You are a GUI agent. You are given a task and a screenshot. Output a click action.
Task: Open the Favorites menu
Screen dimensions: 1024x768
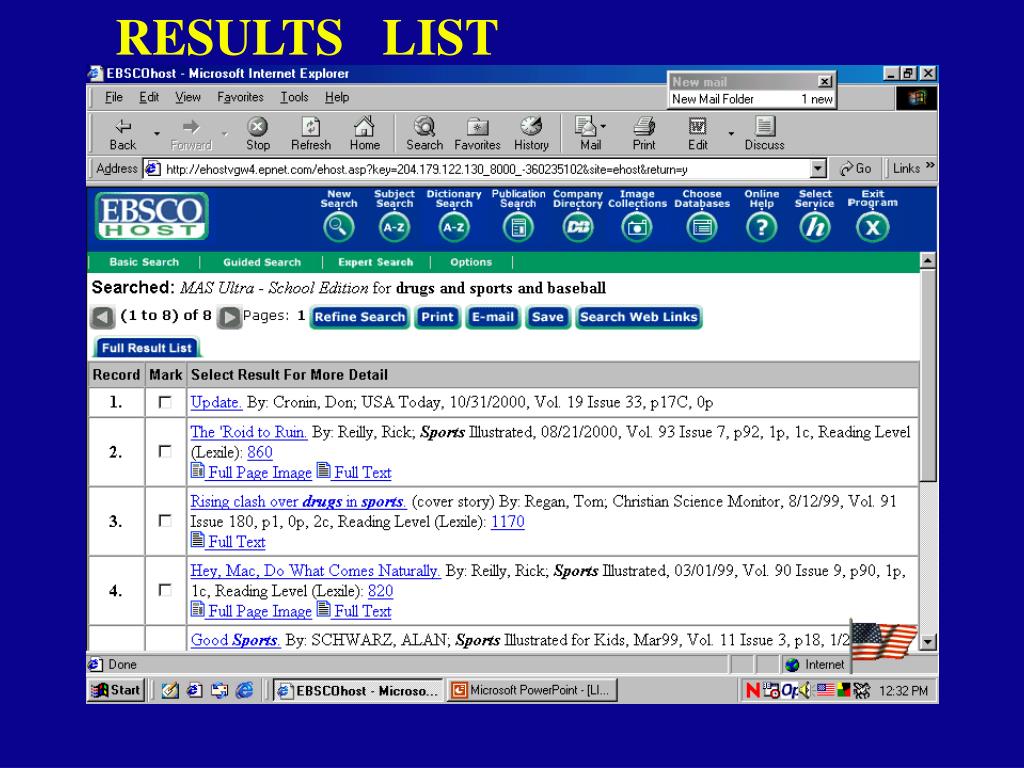point(240,97)
